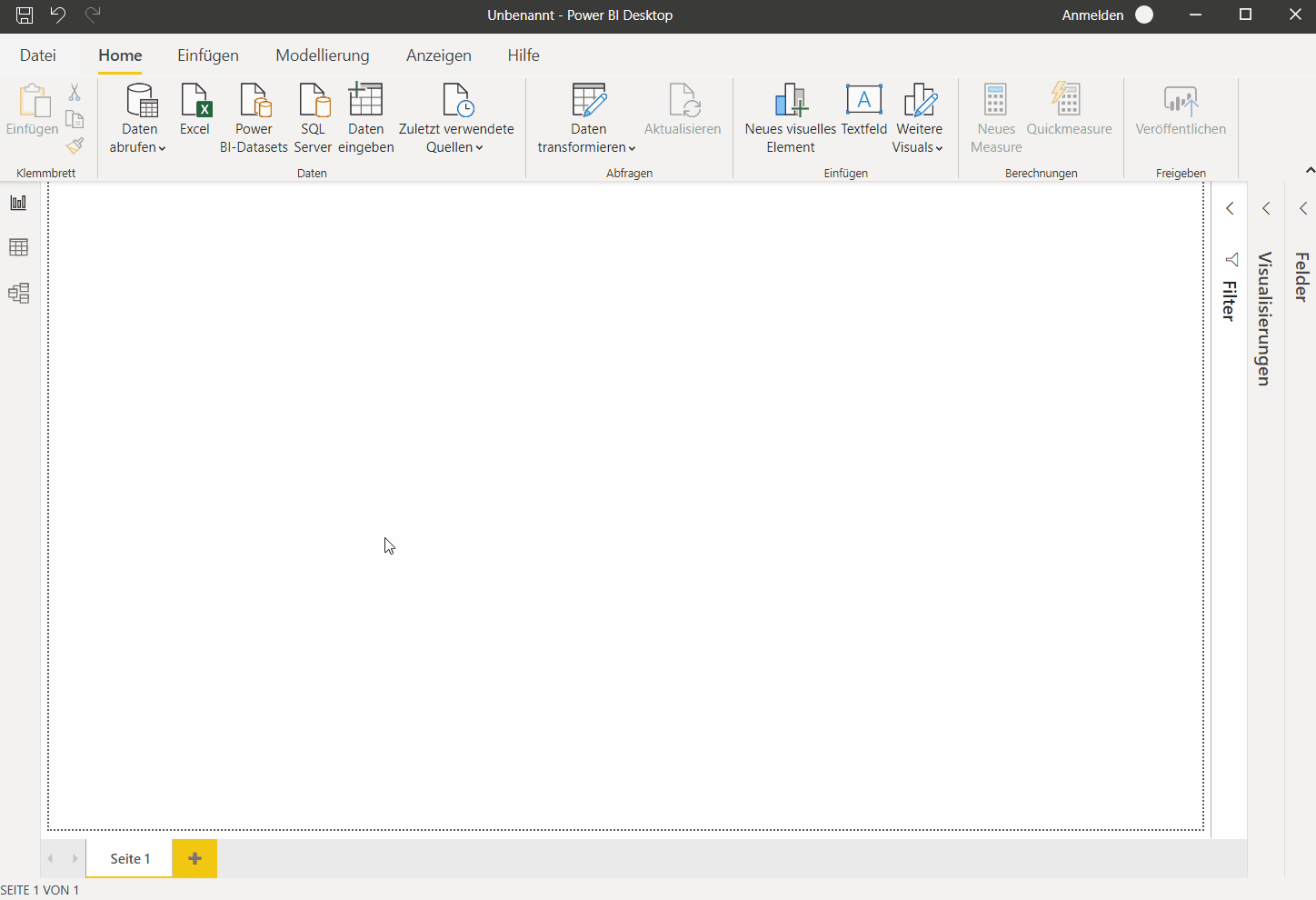Select the Seite 1 page tab
Screen dimensions: 1316x900
[129, 858]
